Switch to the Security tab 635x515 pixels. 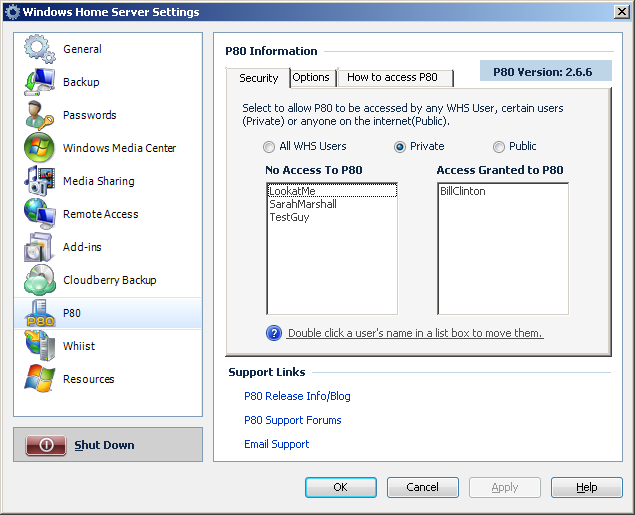(x=258, y=78)
